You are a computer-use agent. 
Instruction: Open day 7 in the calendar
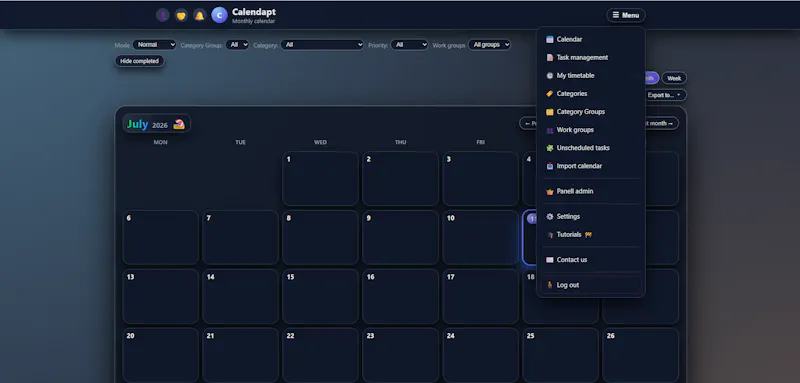click(x=240, y=238)
